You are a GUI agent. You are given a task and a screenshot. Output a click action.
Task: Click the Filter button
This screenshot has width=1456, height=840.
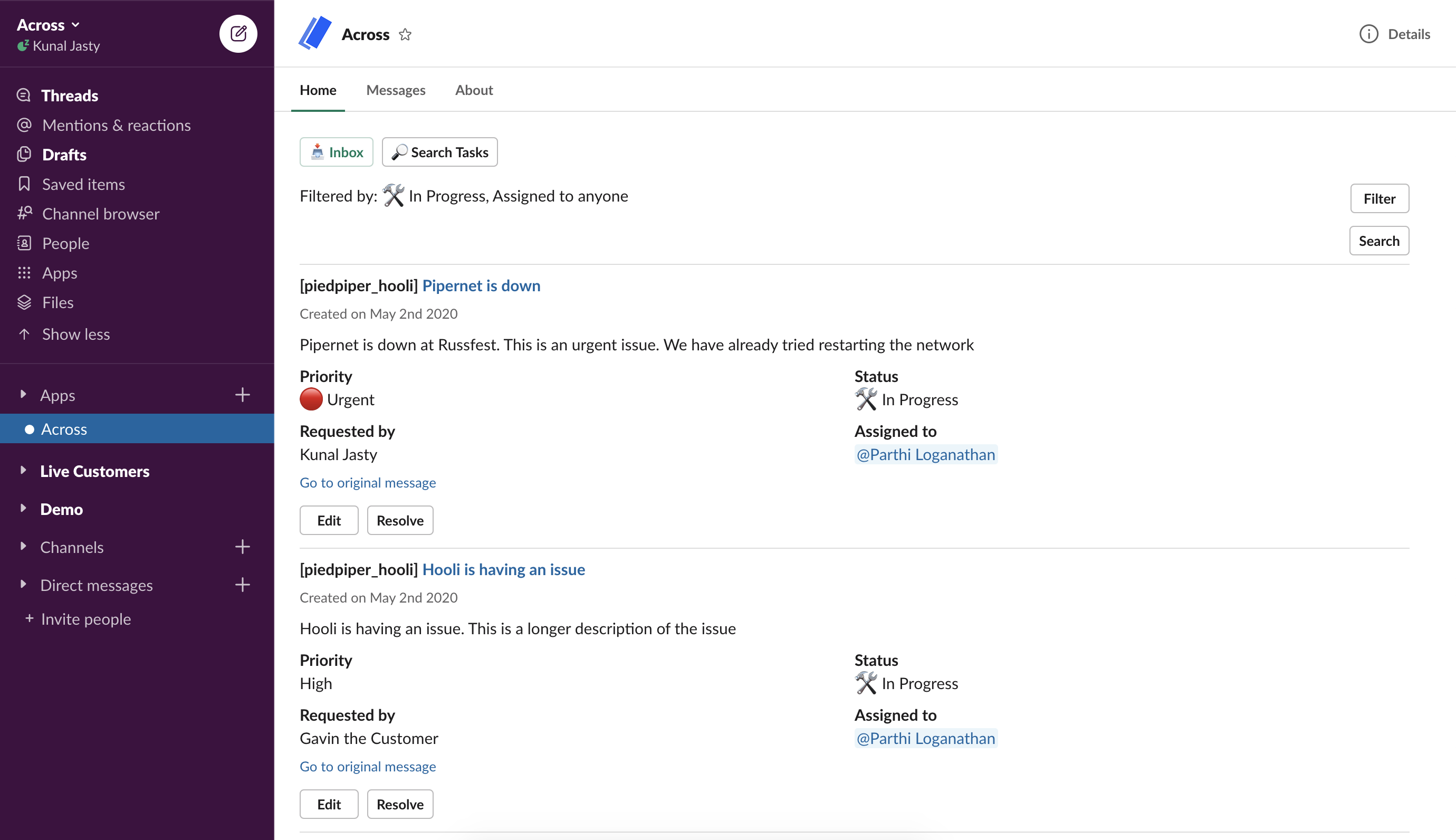tap(1379, 198)
